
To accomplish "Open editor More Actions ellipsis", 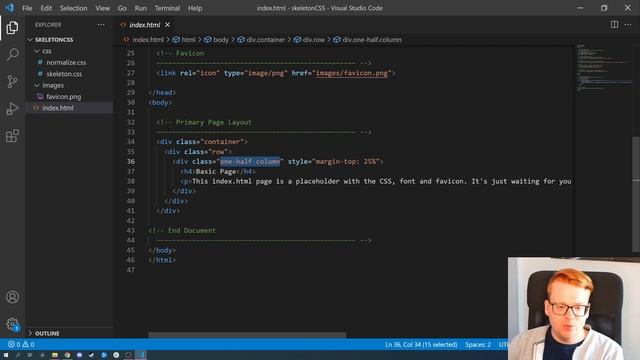I will (628, 24).
